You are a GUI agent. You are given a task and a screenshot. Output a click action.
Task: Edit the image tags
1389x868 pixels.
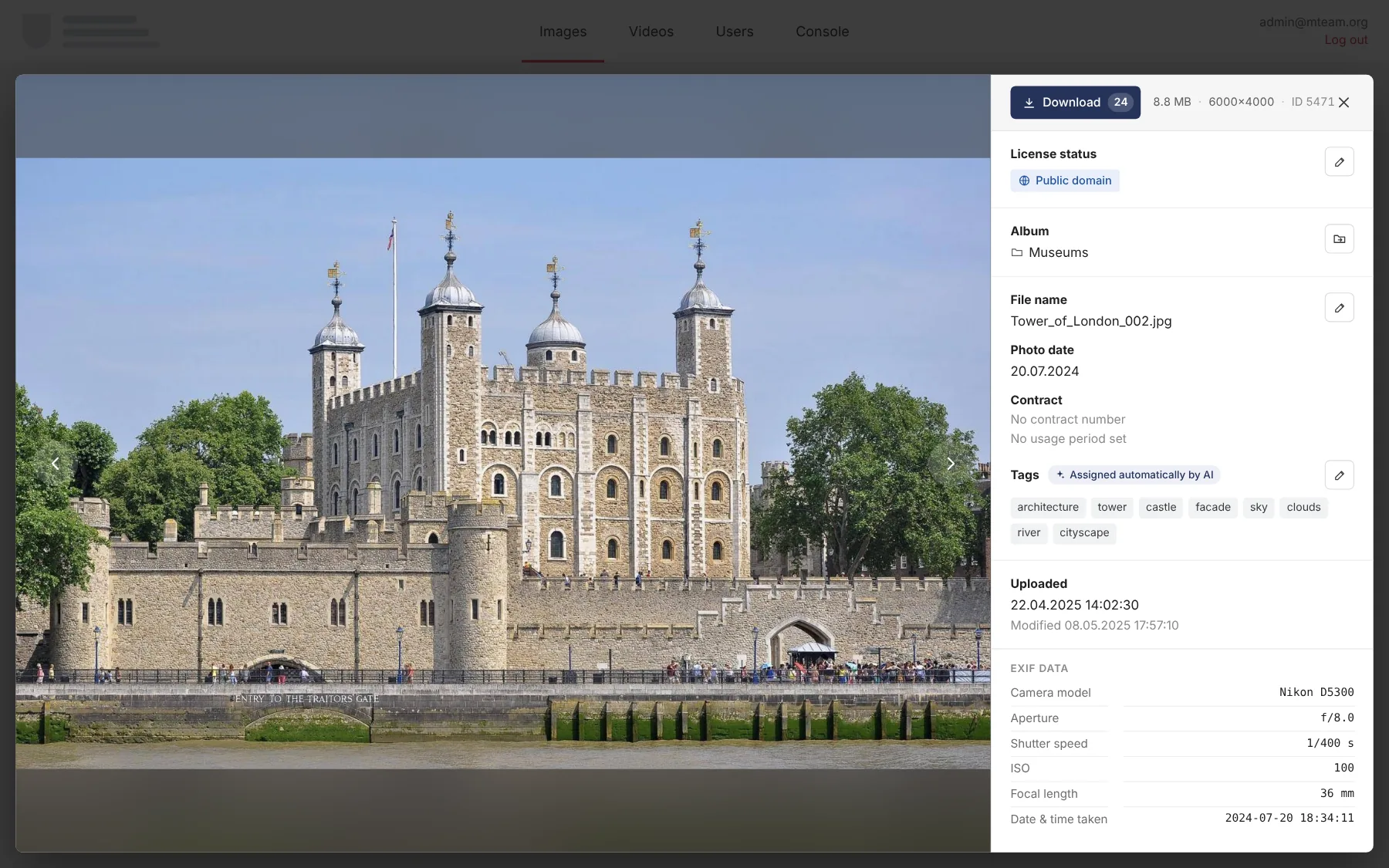pos(1339,475)
